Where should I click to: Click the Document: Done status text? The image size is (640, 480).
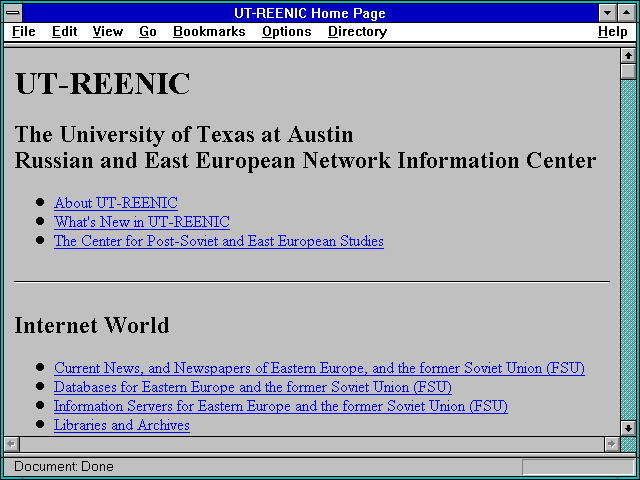[x=64, y=466]
